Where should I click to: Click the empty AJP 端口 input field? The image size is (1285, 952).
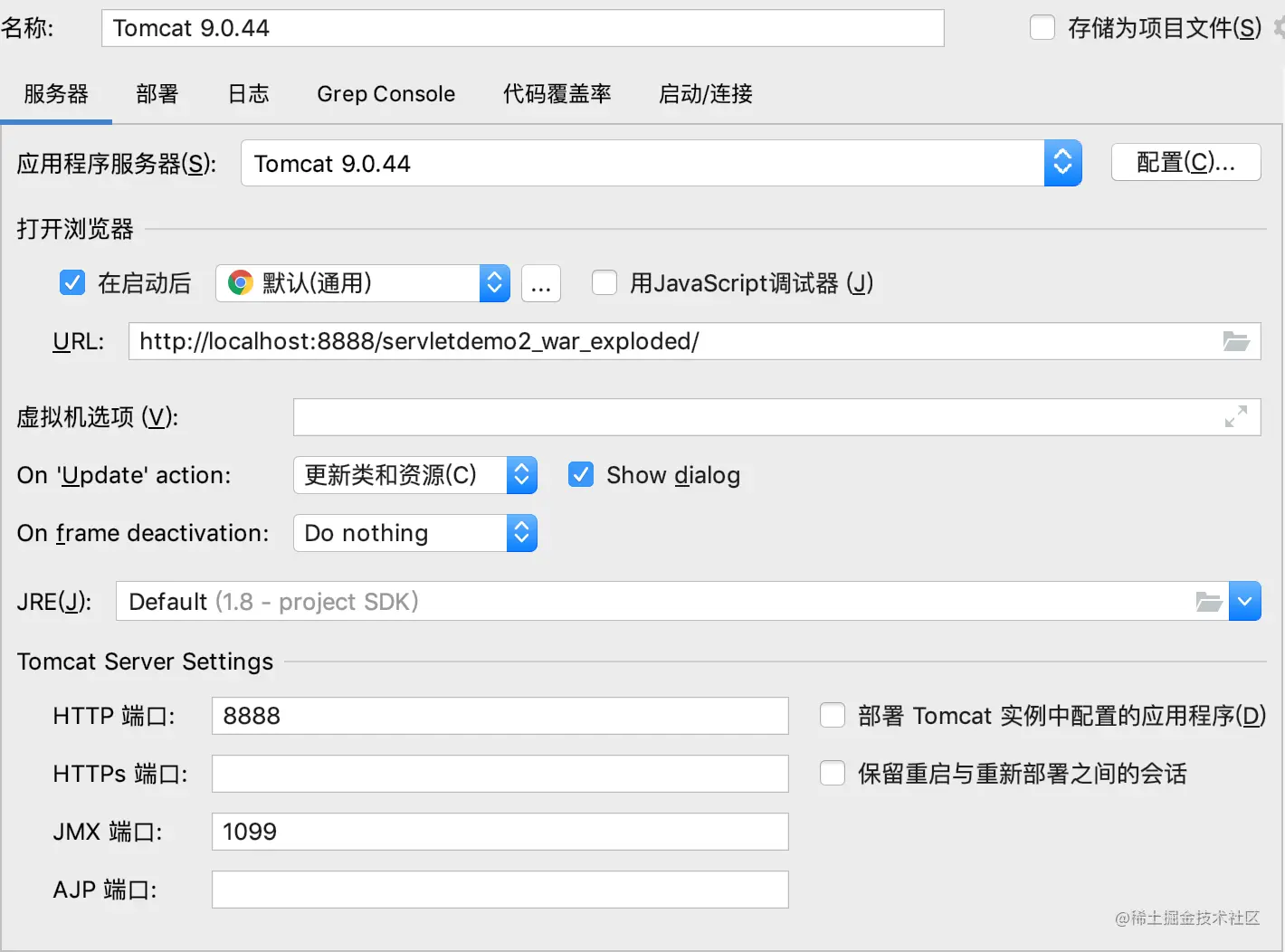(500, 890)
